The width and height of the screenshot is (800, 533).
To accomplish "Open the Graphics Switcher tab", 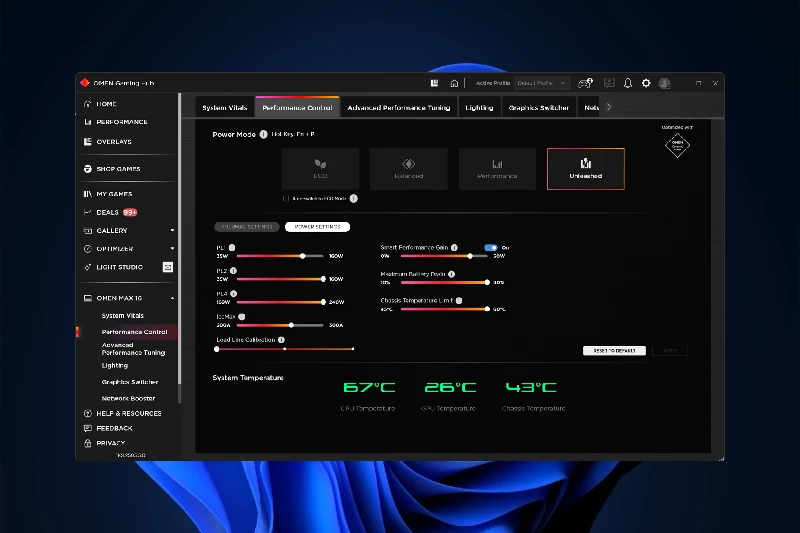I will [538, 107].
